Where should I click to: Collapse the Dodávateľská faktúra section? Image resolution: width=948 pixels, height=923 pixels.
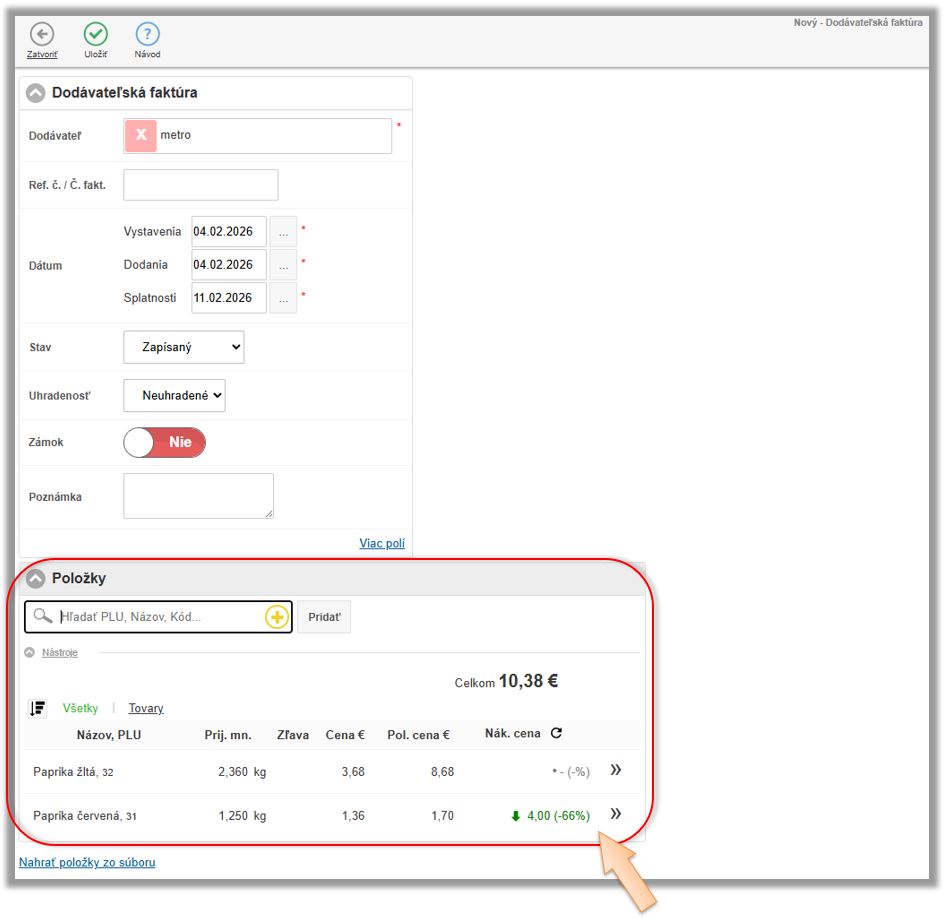coord(36,93)
